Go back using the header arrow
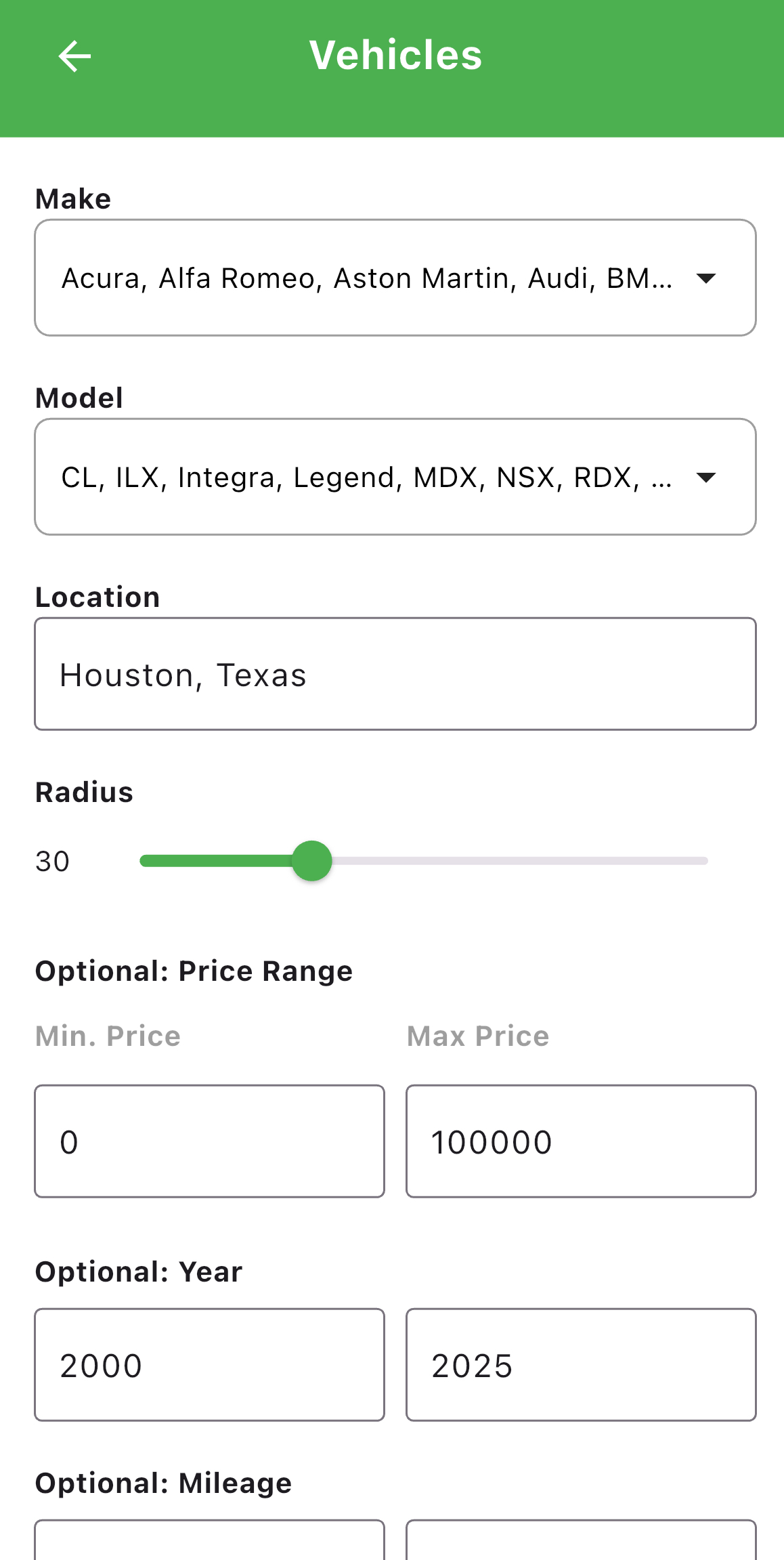Screen dimensions: 784x1560 pyautogui.click(x=74, y=56)
